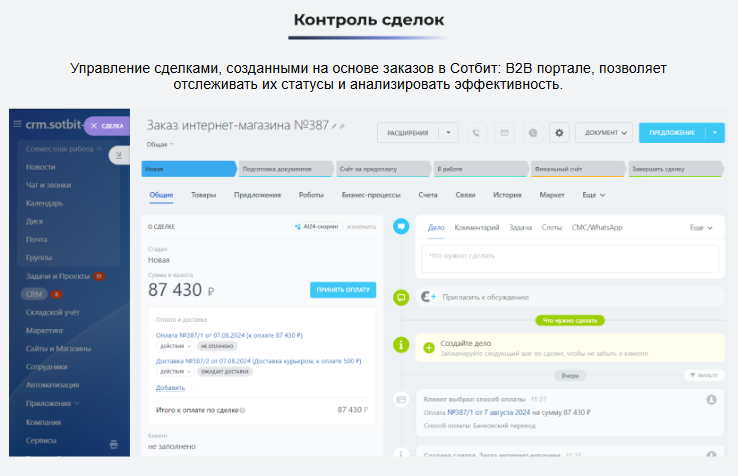
Task: Switch to the Товары tab
Action: coord(203,195)
